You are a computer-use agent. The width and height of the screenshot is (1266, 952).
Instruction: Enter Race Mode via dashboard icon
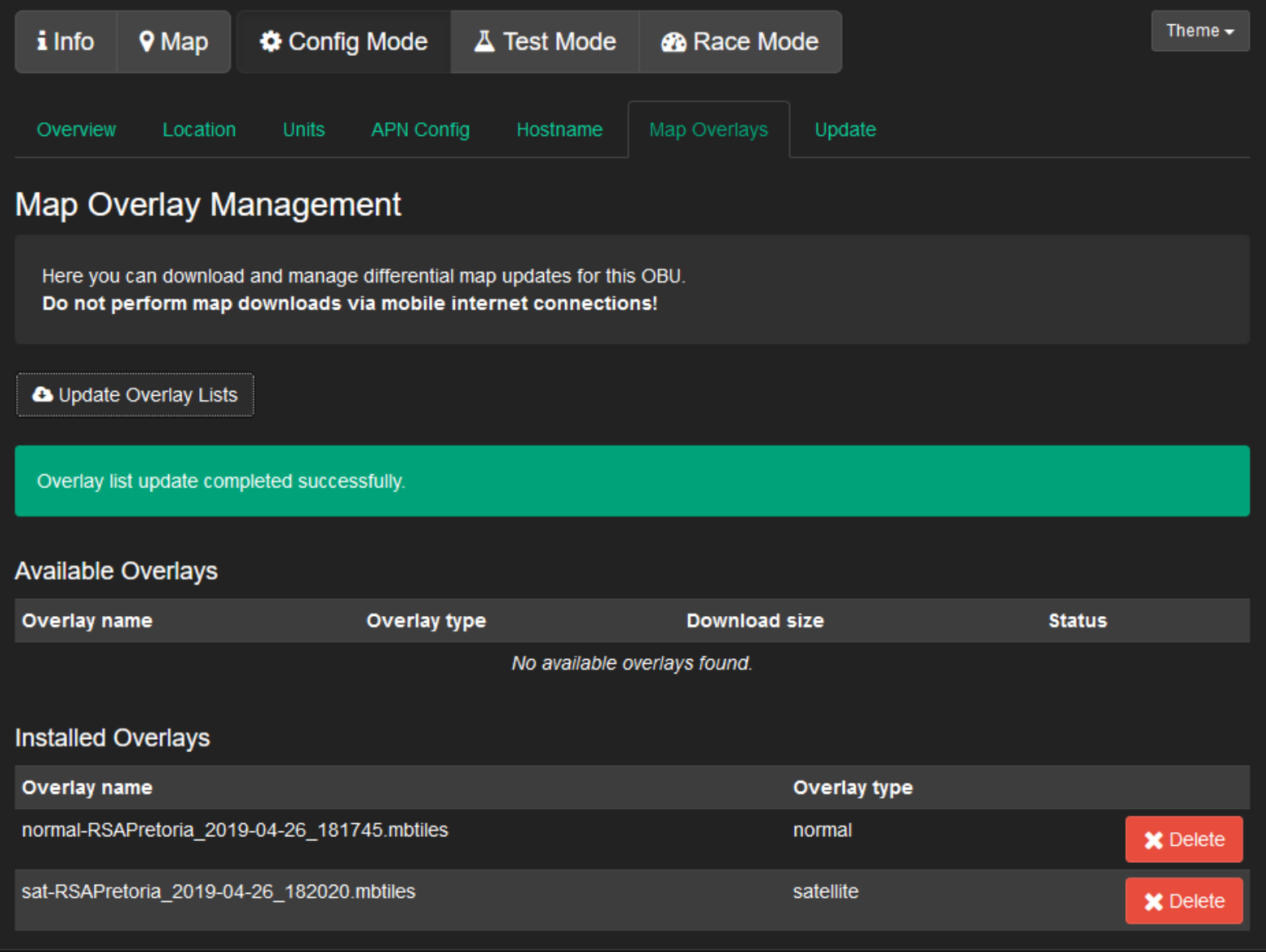pyautogui.click(x=673, y=42)
